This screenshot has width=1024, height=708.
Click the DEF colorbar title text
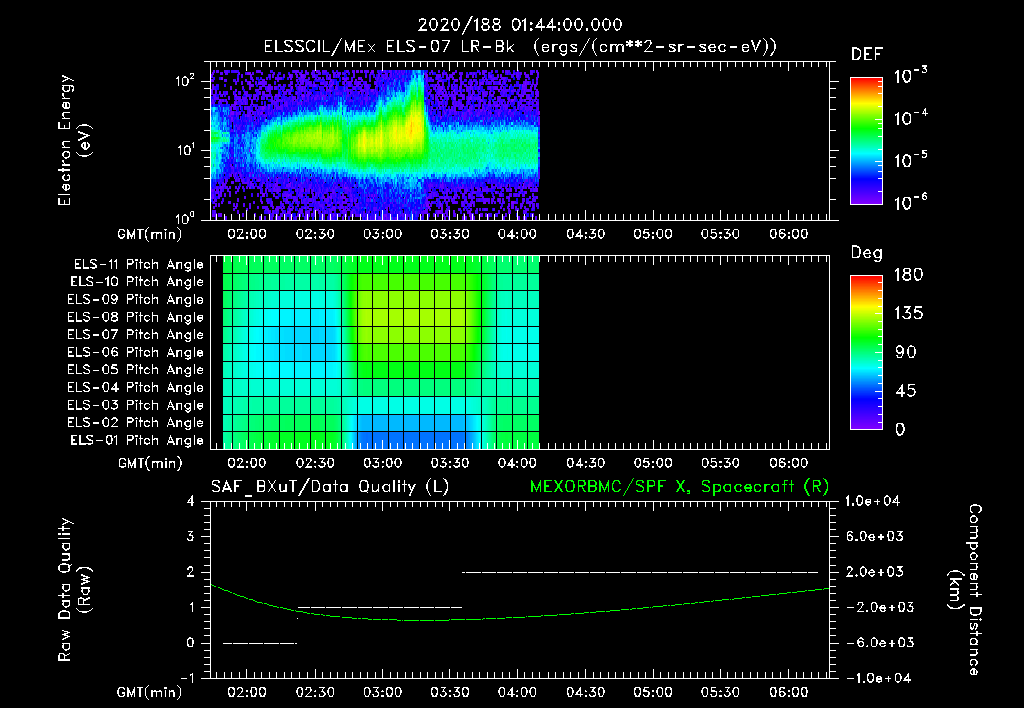867,55
